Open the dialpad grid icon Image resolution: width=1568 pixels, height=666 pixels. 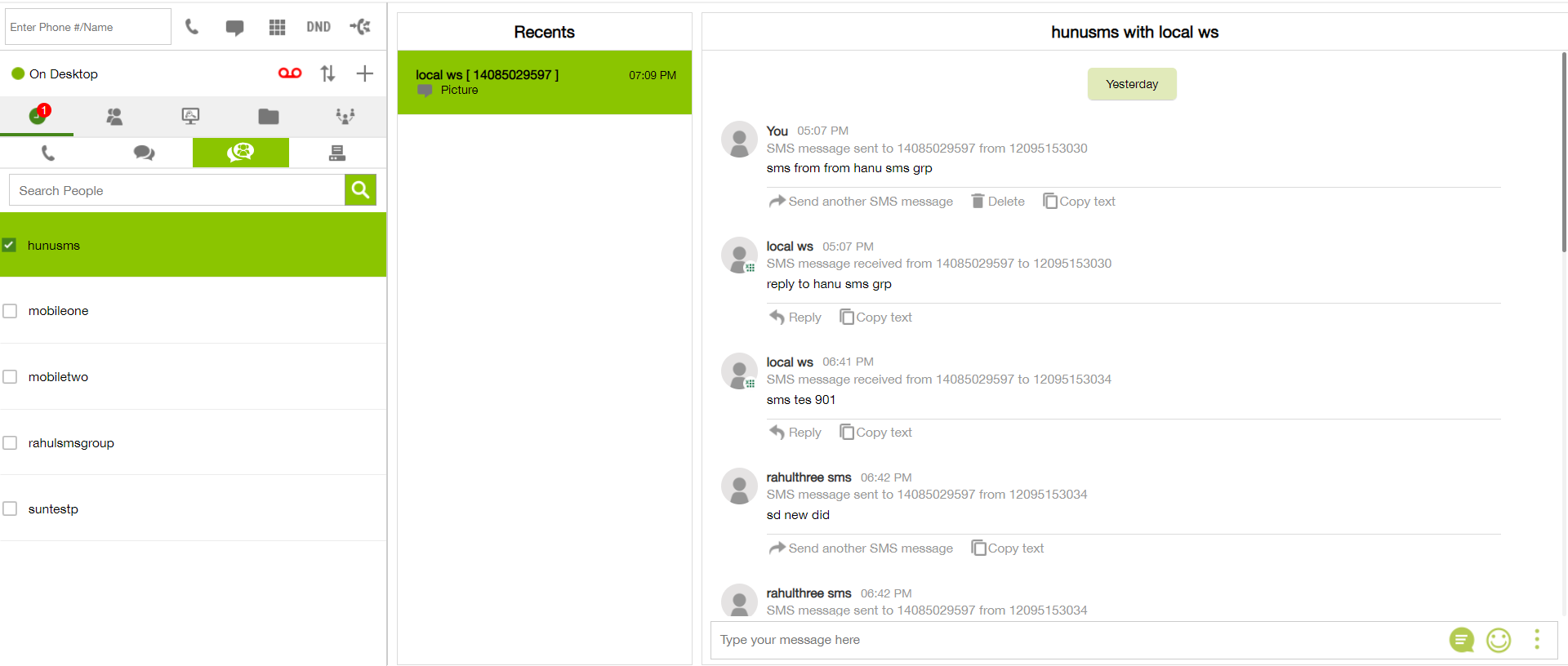277,27
